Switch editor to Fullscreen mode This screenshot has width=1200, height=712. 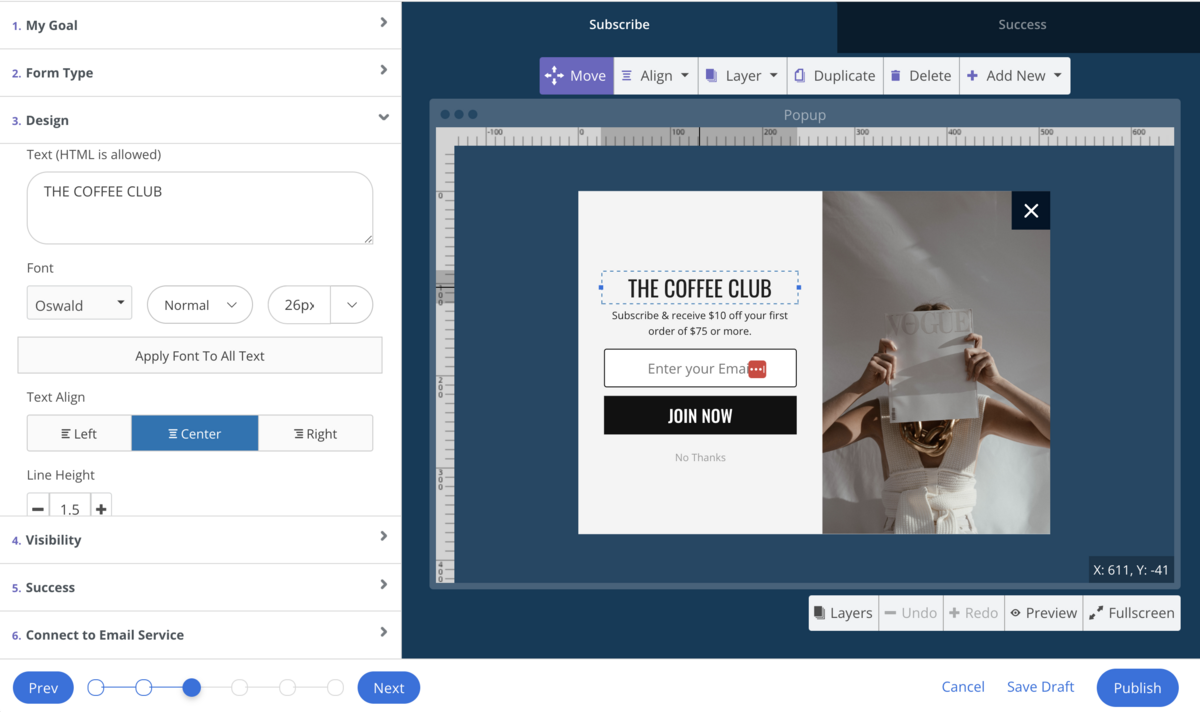click(x=1131, y=613)
